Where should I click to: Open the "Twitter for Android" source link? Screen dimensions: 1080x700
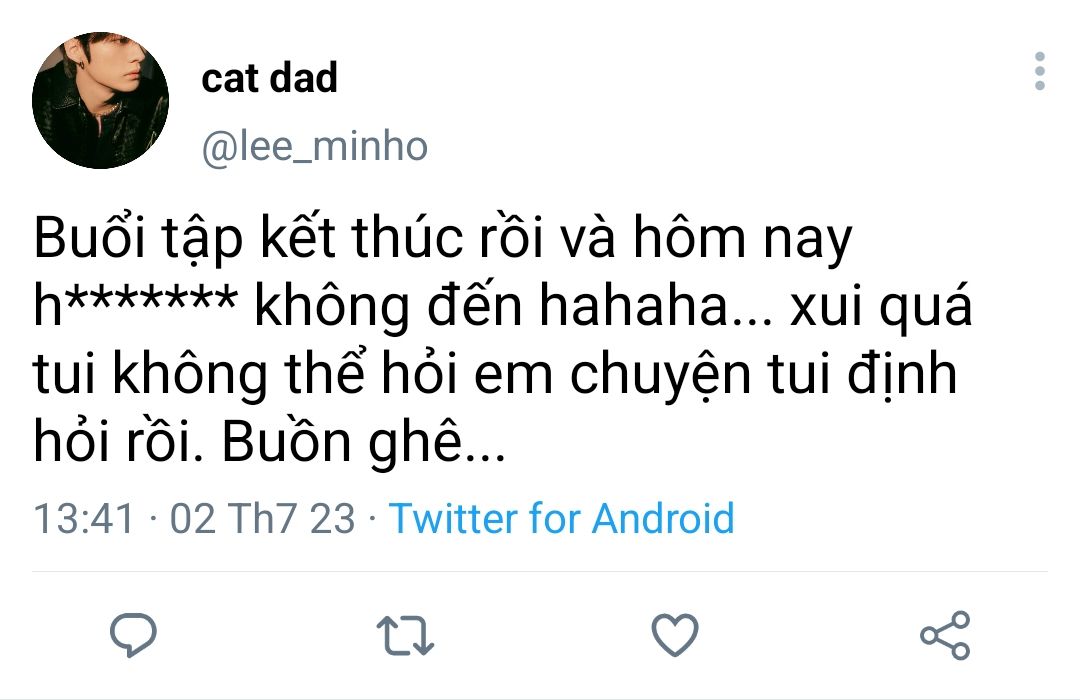[x=561, y=519]
